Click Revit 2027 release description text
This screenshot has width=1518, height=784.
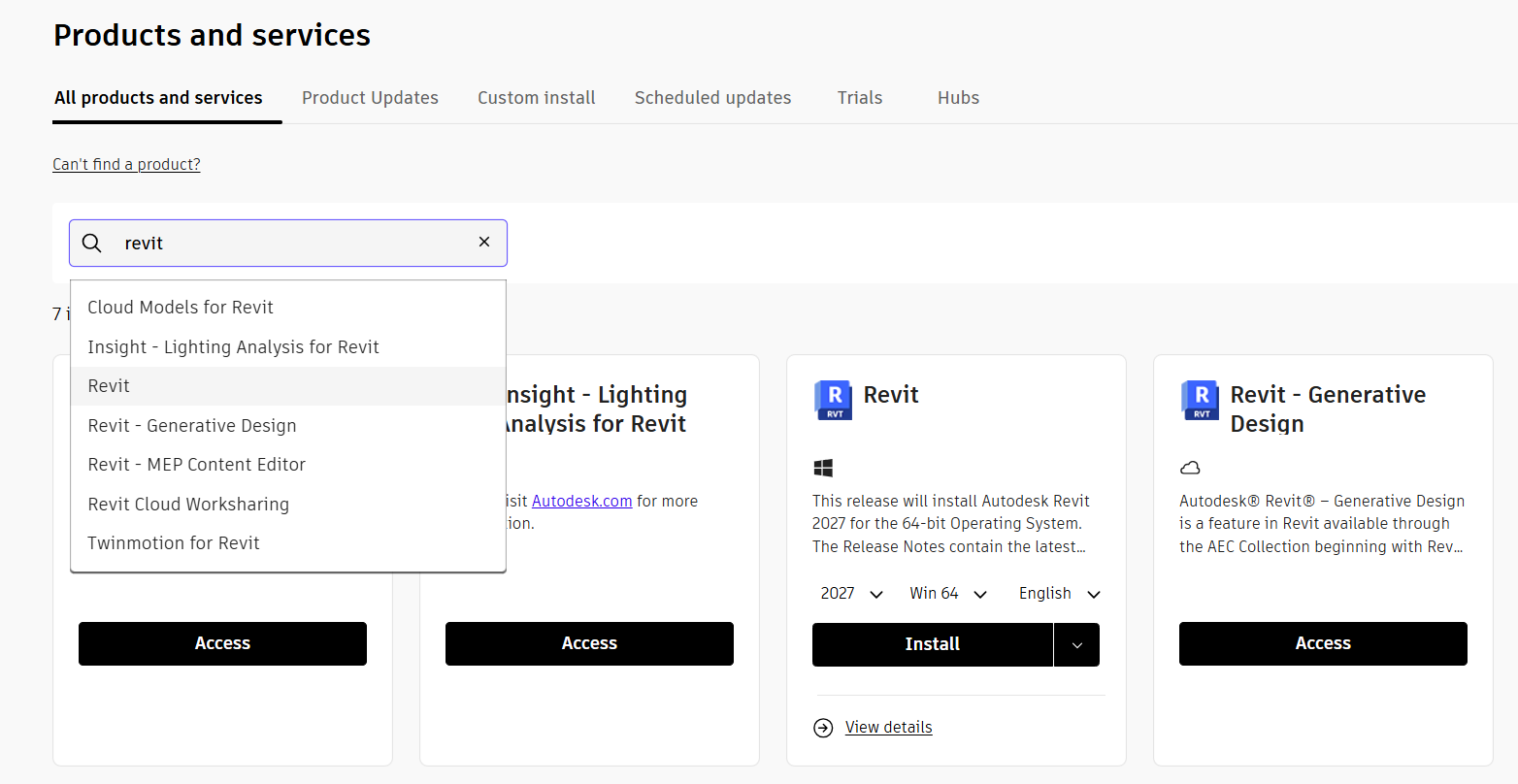point(951,524)
